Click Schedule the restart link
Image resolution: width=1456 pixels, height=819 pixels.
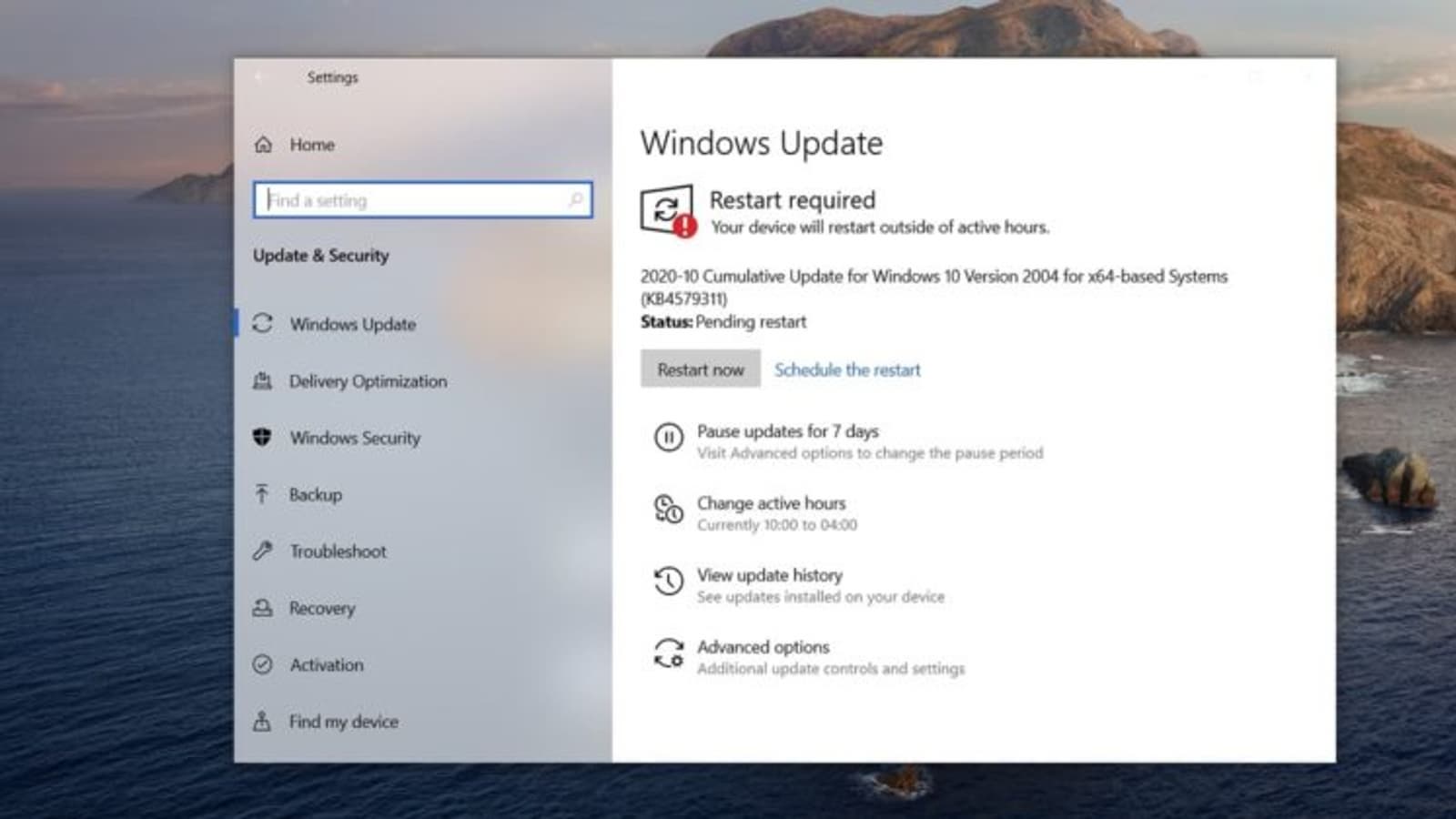click(847, 369)
